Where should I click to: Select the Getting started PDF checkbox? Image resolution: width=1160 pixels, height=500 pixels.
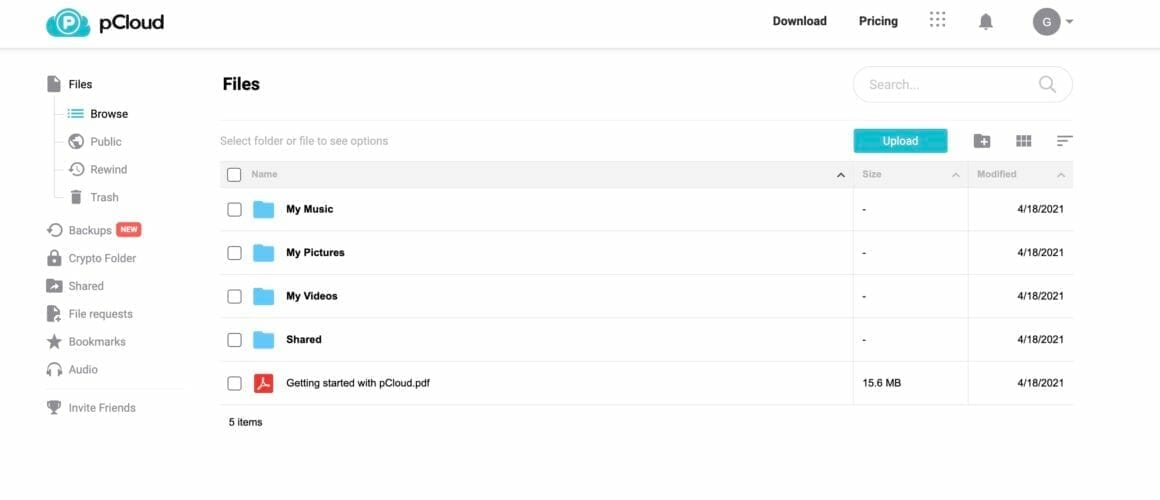click(x=234, y=383)
